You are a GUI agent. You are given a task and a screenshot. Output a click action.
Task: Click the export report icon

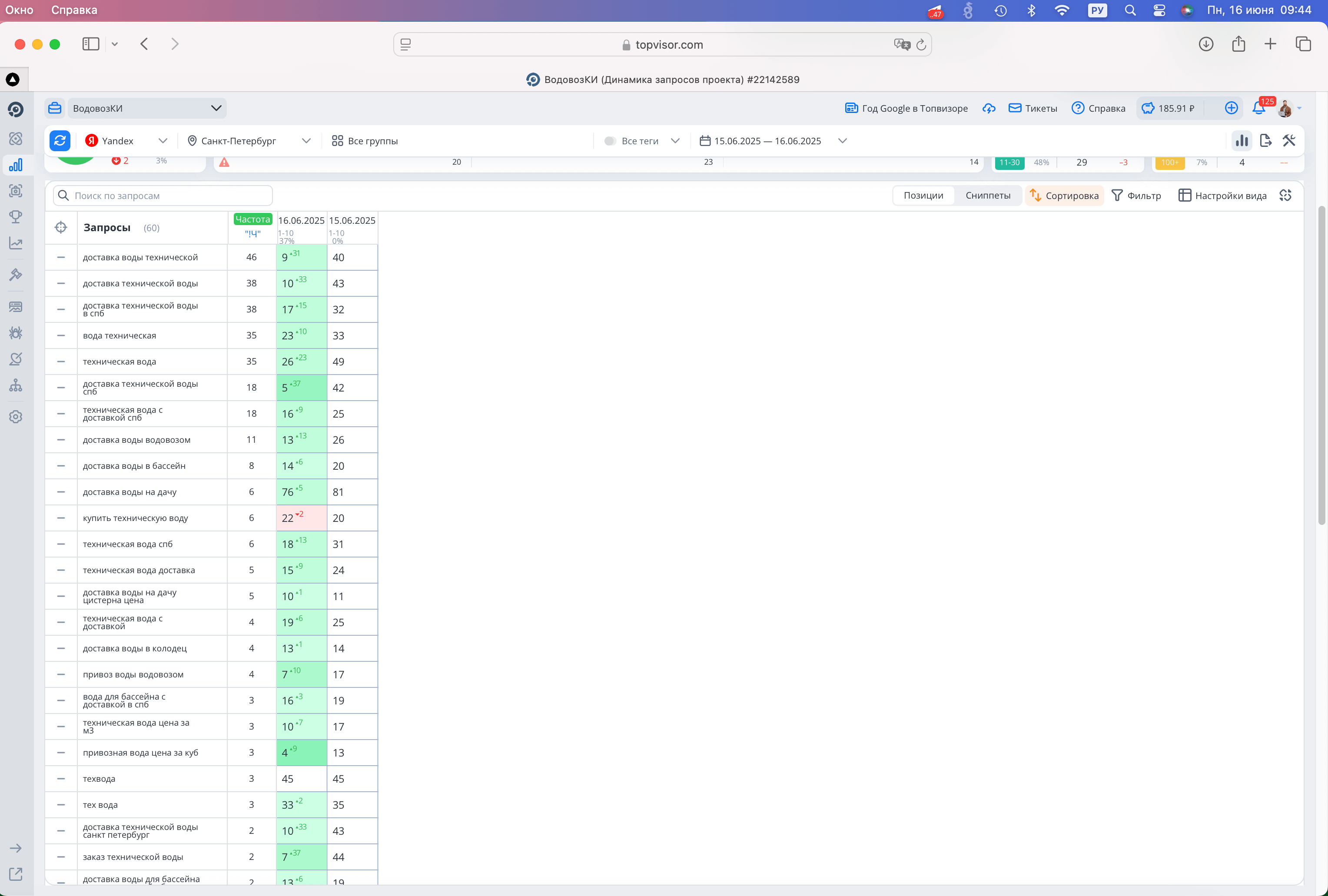tap(1265, 141)
